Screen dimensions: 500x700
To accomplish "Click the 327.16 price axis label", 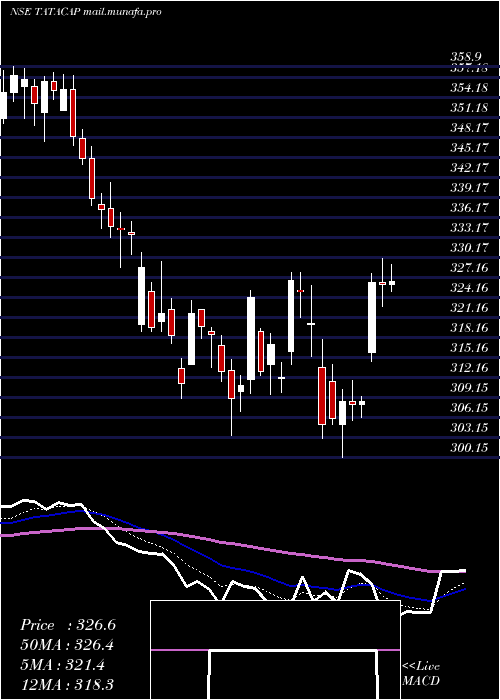I will [x=469, y=267].
